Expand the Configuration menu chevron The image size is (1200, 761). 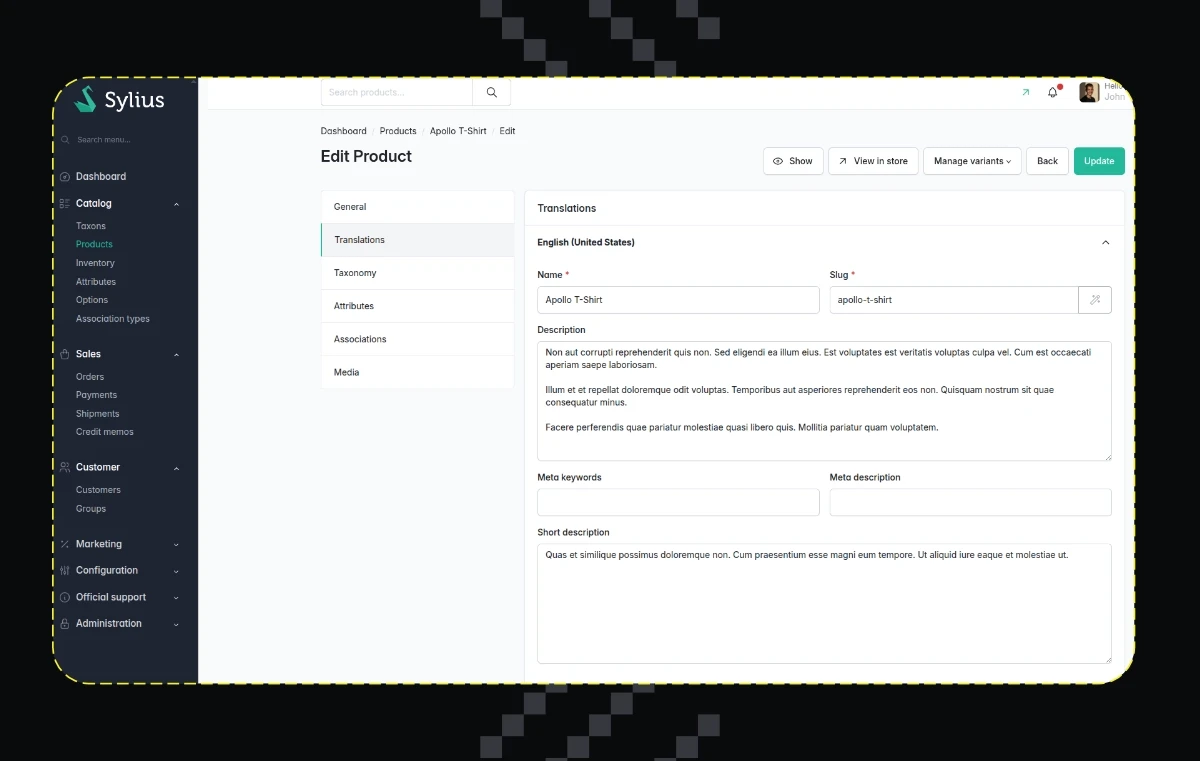click(x=177, y=571)
